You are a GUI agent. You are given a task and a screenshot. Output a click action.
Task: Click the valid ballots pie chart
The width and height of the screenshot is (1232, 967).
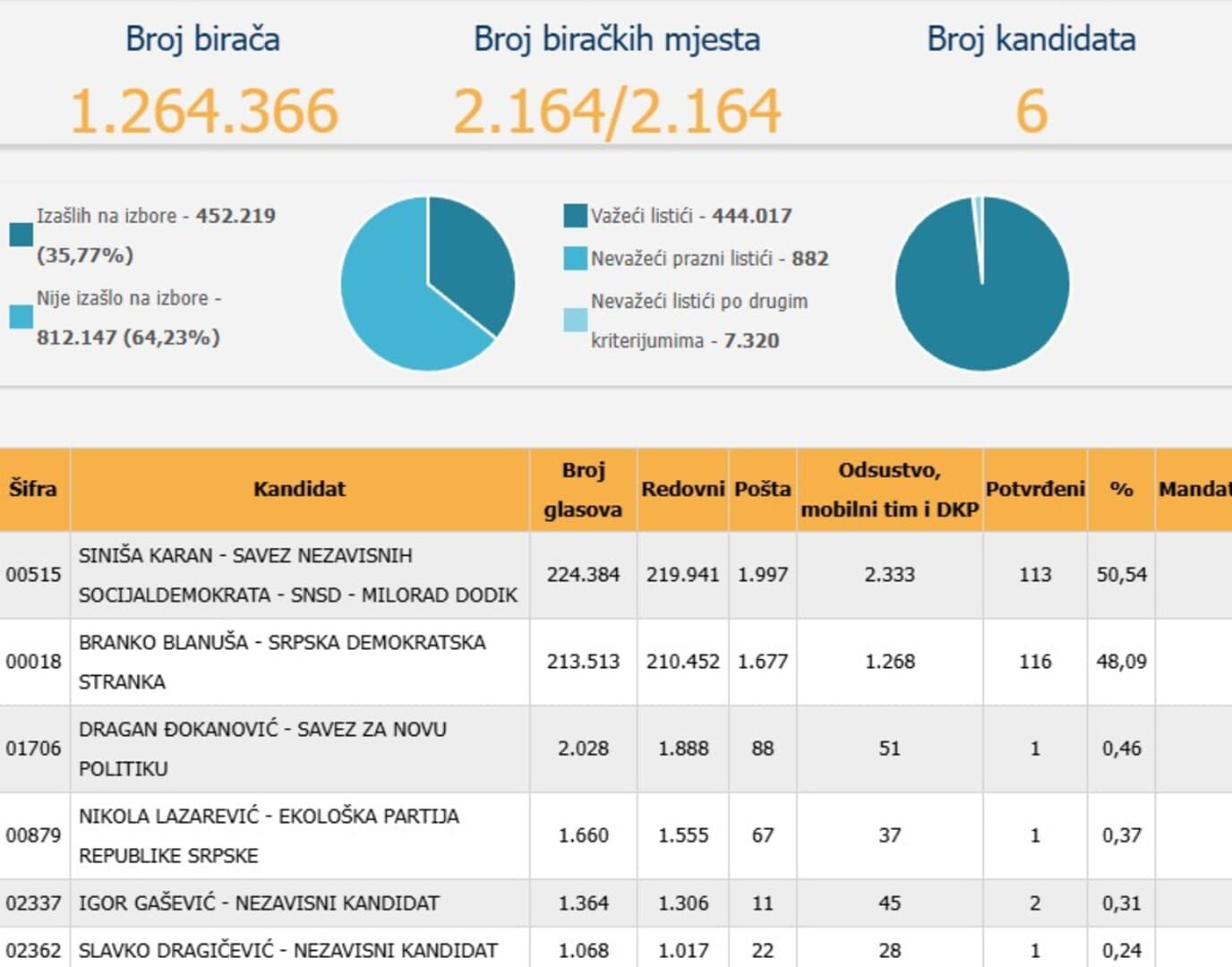click(x=982, y=284)
